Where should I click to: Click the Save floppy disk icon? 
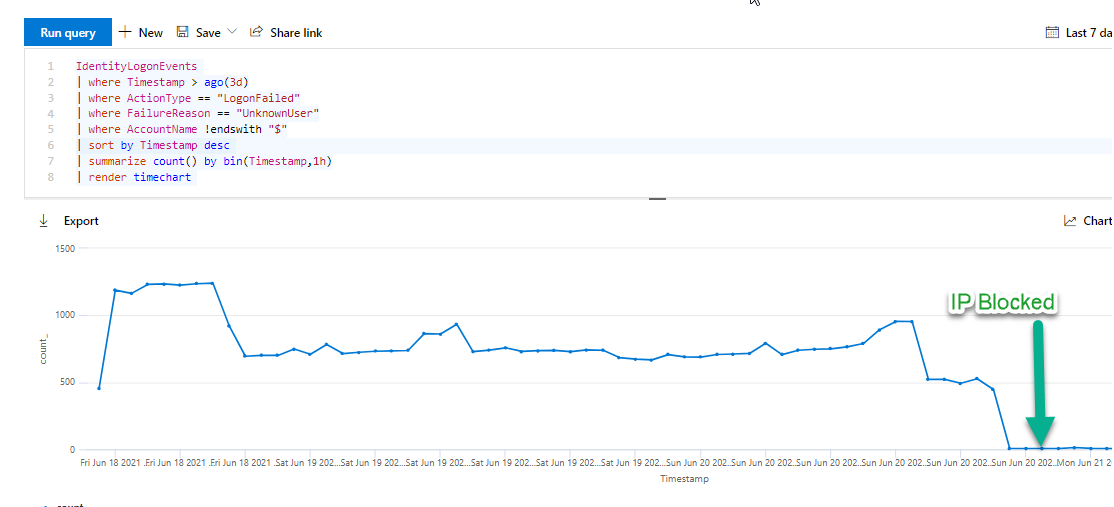183,32
